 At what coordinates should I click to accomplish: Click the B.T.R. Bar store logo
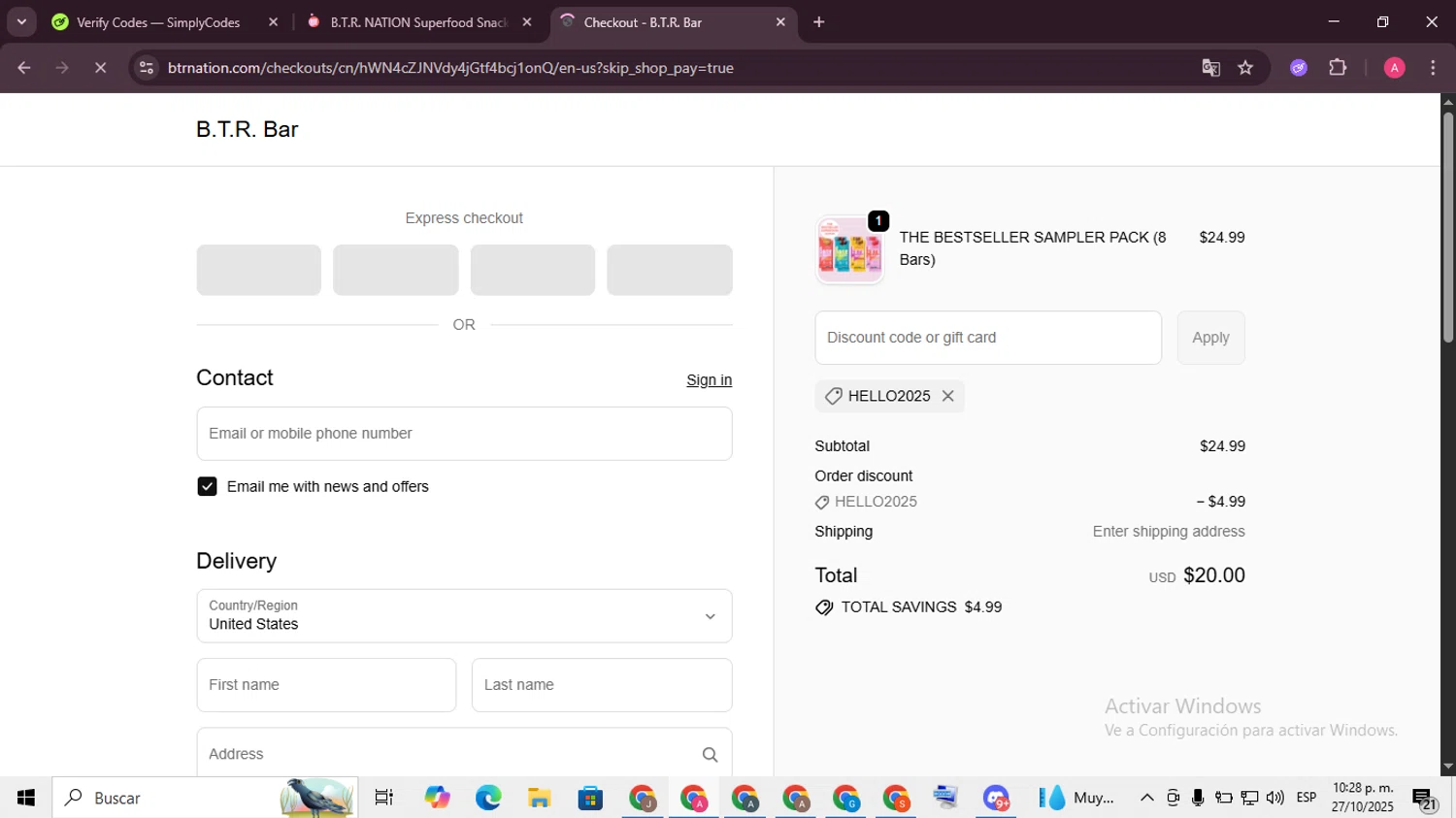248,130
